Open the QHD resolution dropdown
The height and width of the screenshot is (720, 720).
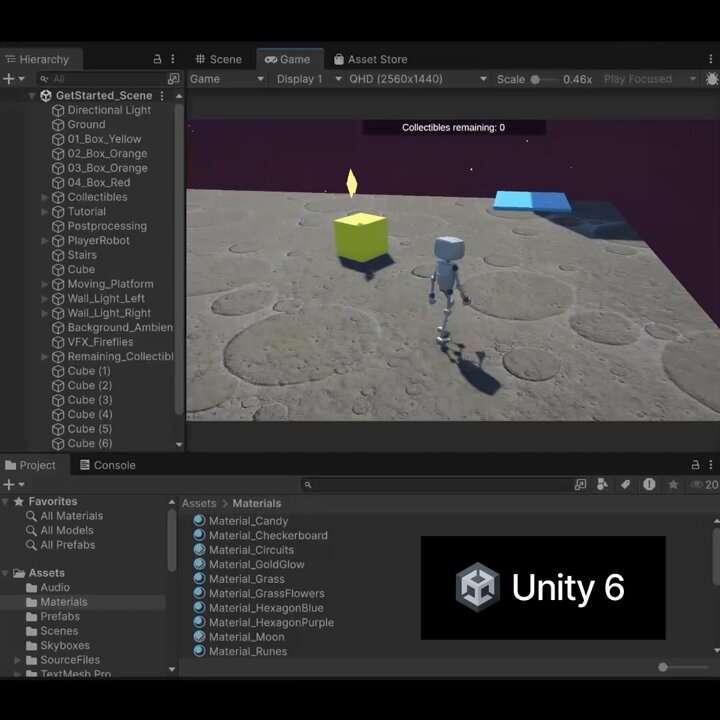pos(417,79)
